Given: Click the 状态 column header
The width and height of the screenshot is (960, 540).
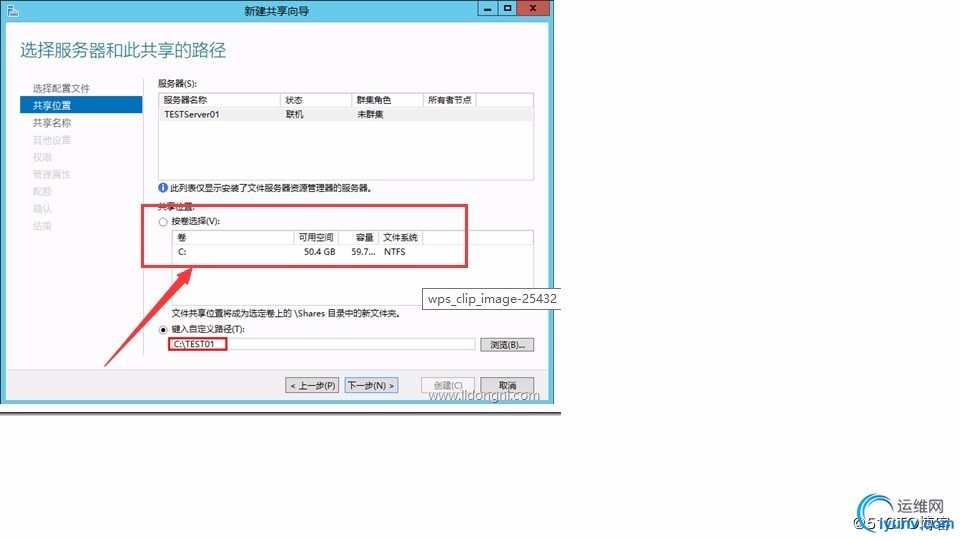Looking at the screenshot, I should (x=316, y=100).
